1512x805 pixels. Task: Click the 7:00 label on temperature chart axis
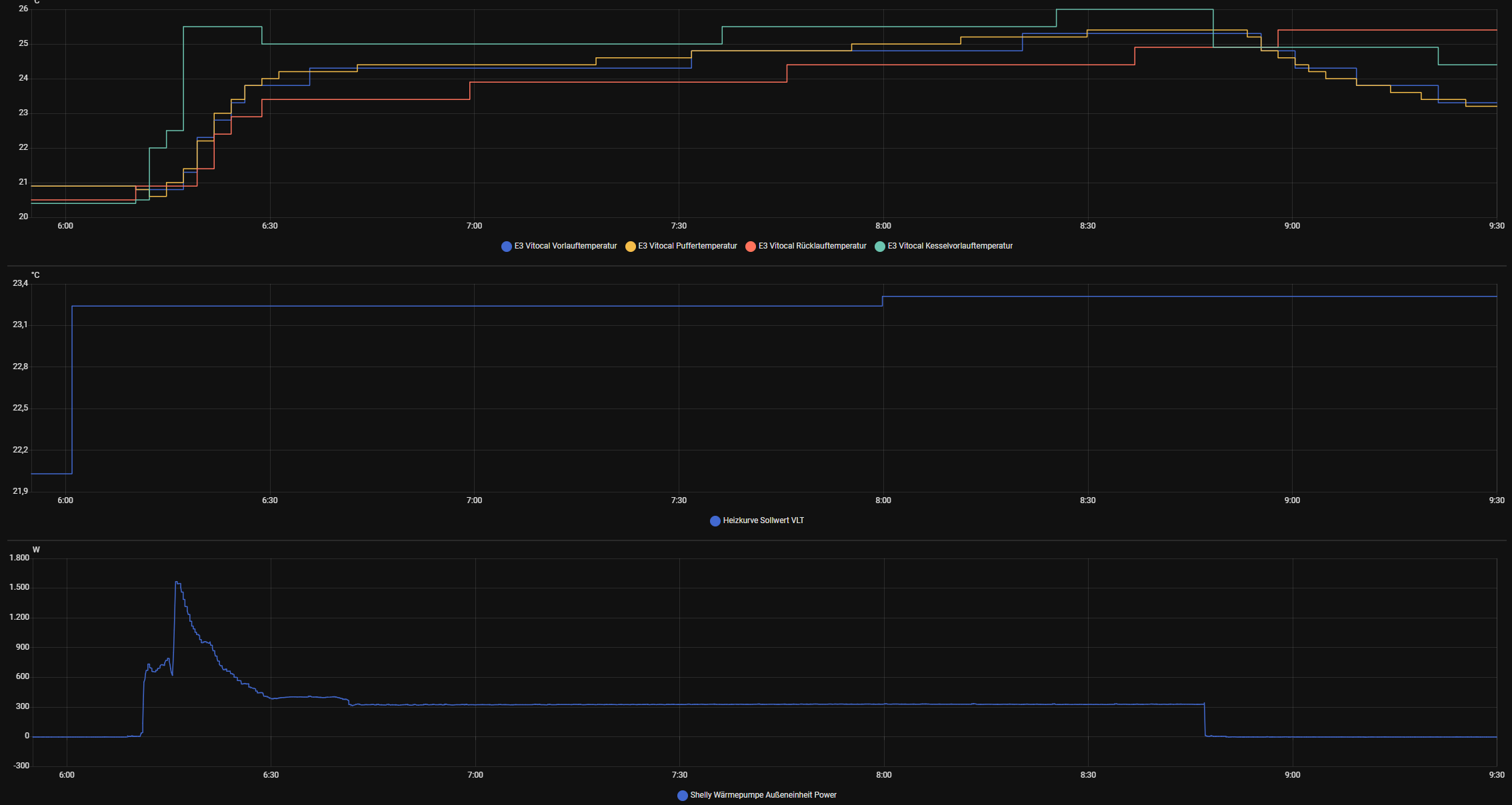click(474, 226)
